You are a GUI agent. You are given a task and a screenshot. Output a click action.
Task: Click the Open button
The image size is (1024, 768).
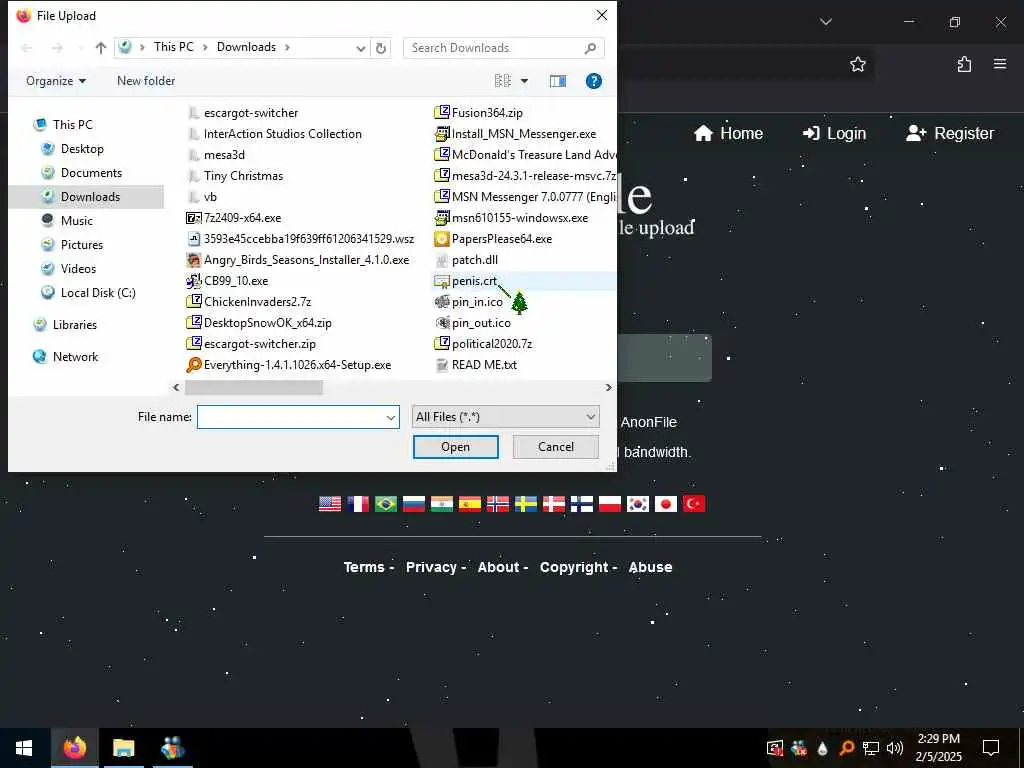click(456, 447)
